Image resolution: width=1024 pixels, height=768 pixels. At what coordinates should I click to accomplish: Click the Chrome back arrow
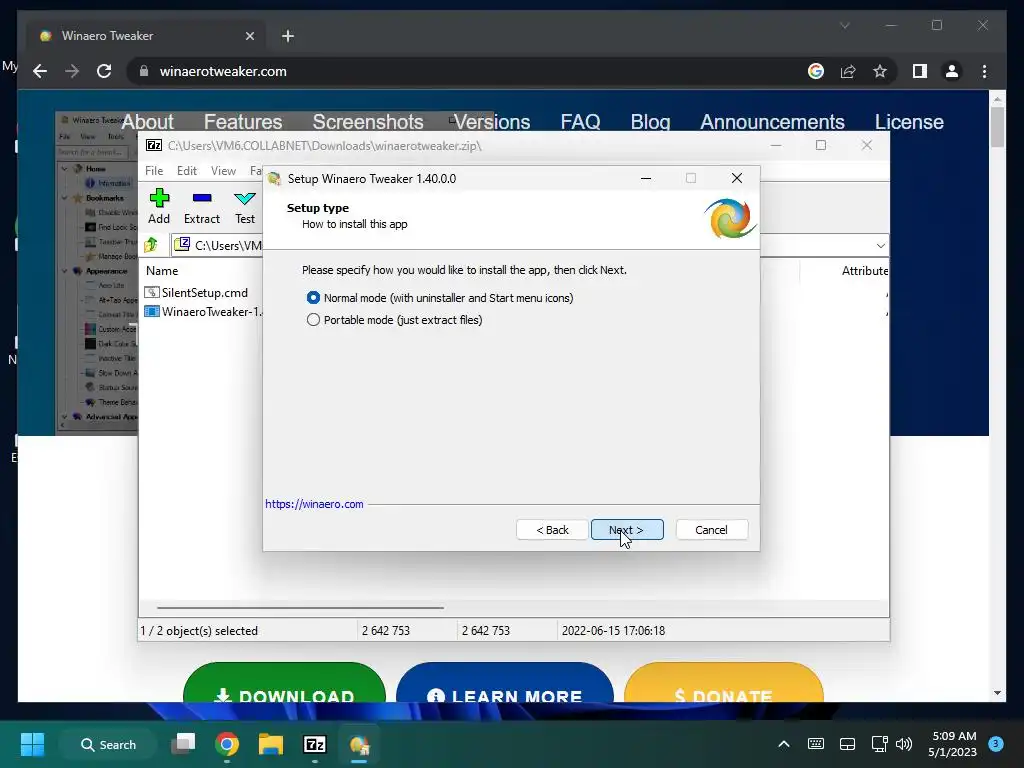[x=40, y=71]
